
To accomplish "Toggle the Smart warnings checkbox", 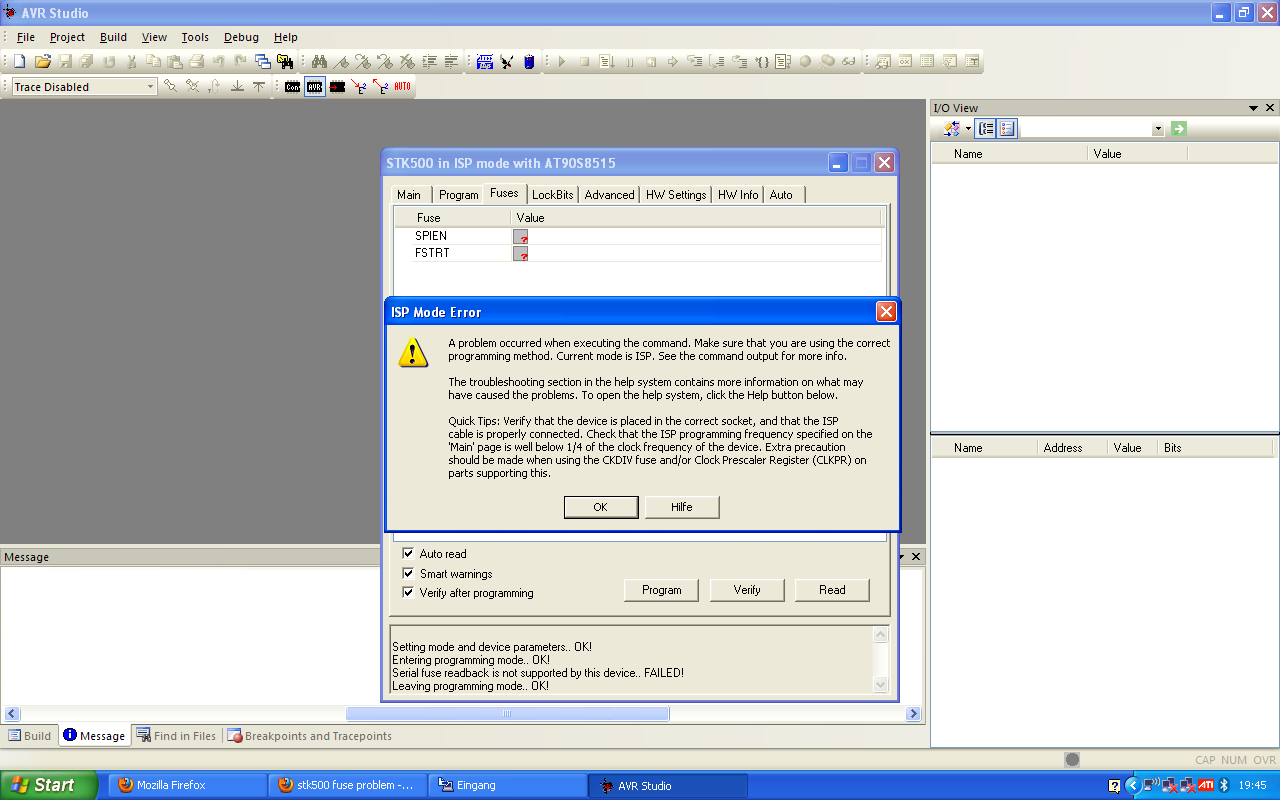I will point(408,573).
